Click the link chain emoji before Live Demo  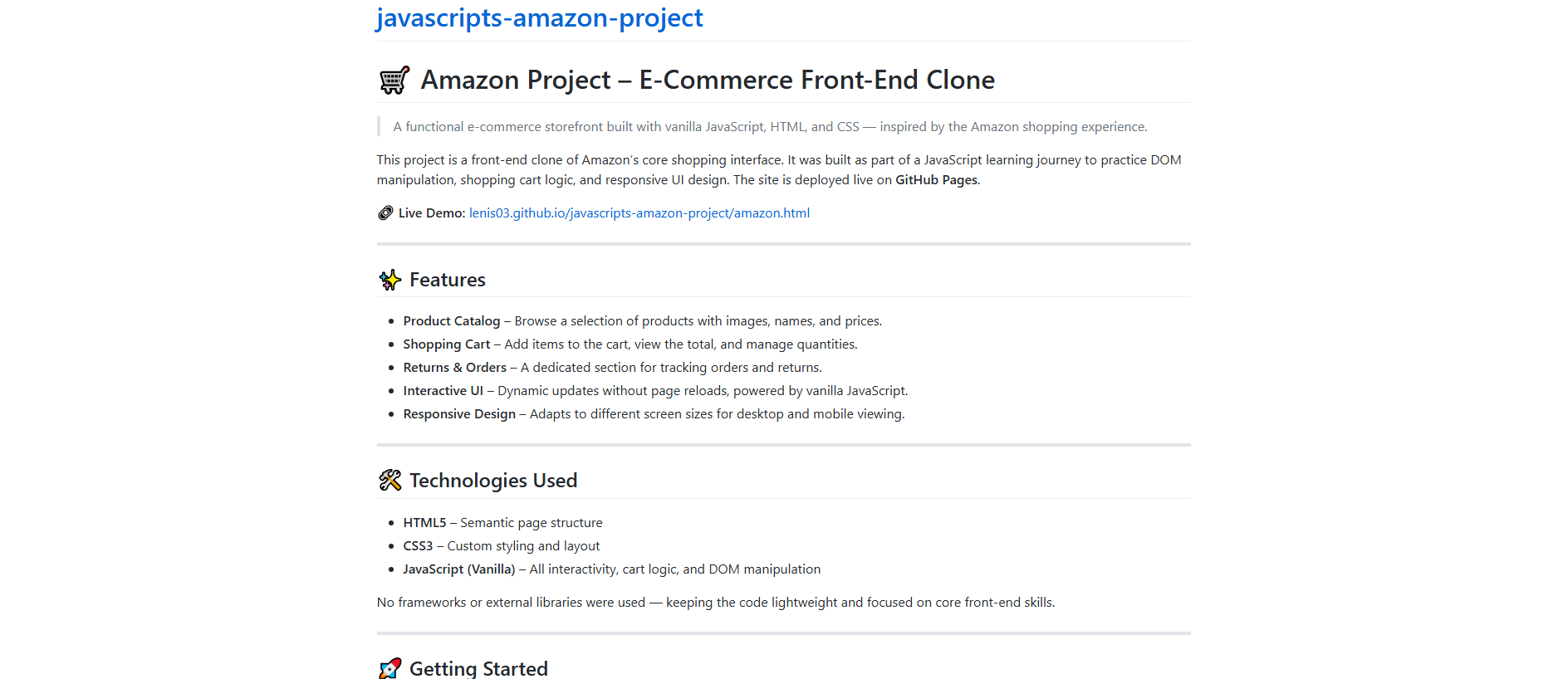[x=385, y=213]
